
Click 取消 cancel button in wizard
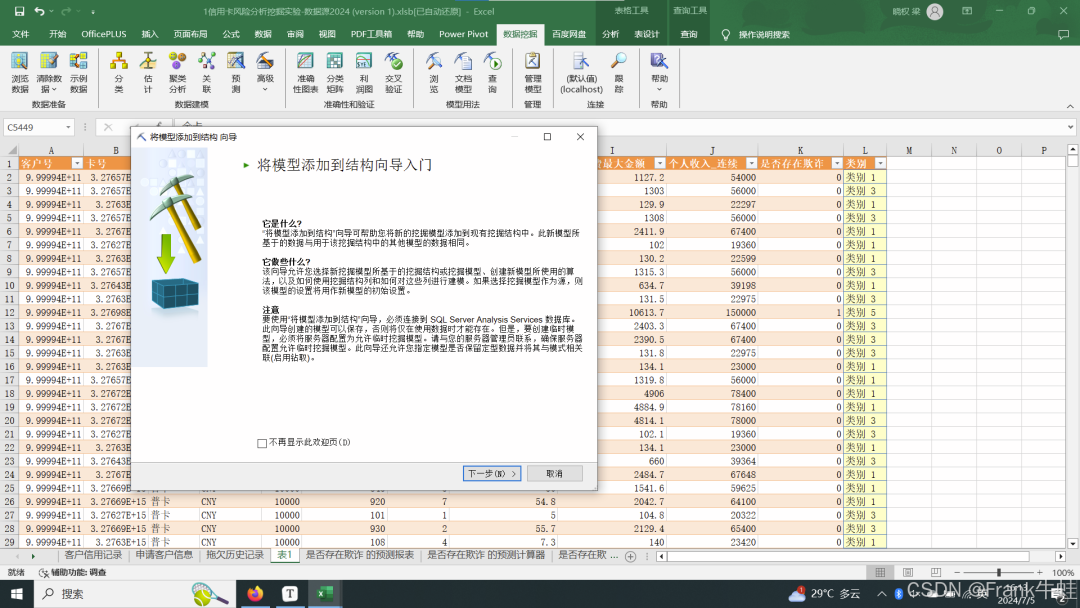(554, 474)
